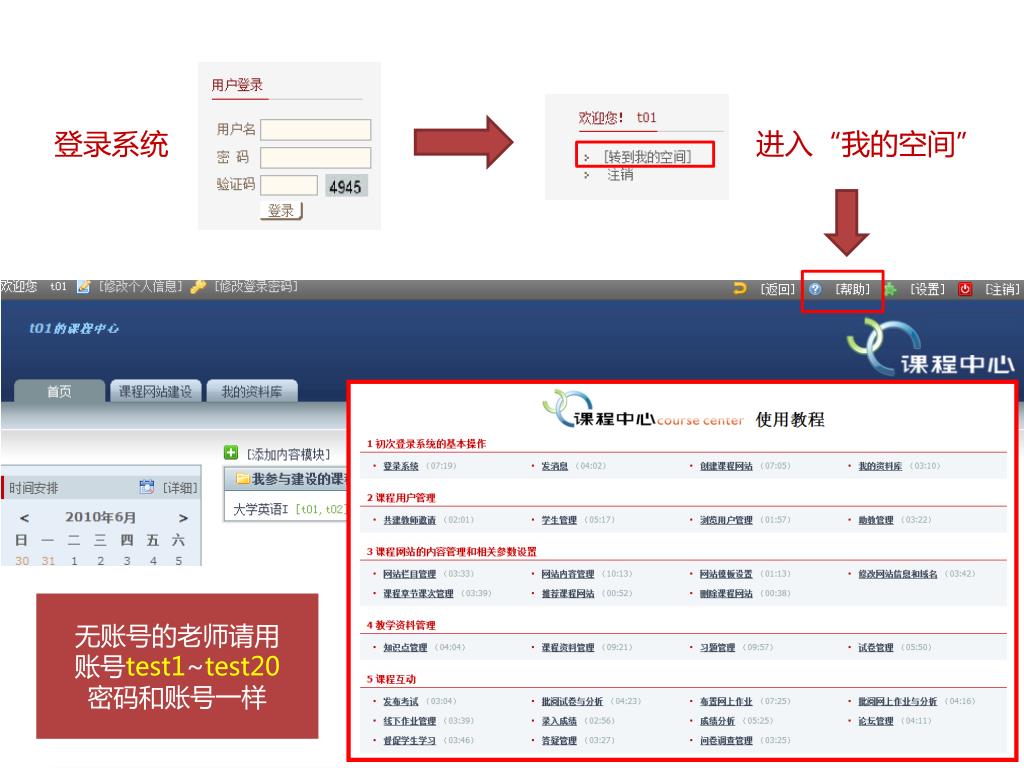The height and width of the screenshot is (768, 1024).
Task: Go to previous month in calendar
Action: coord(24,518)
